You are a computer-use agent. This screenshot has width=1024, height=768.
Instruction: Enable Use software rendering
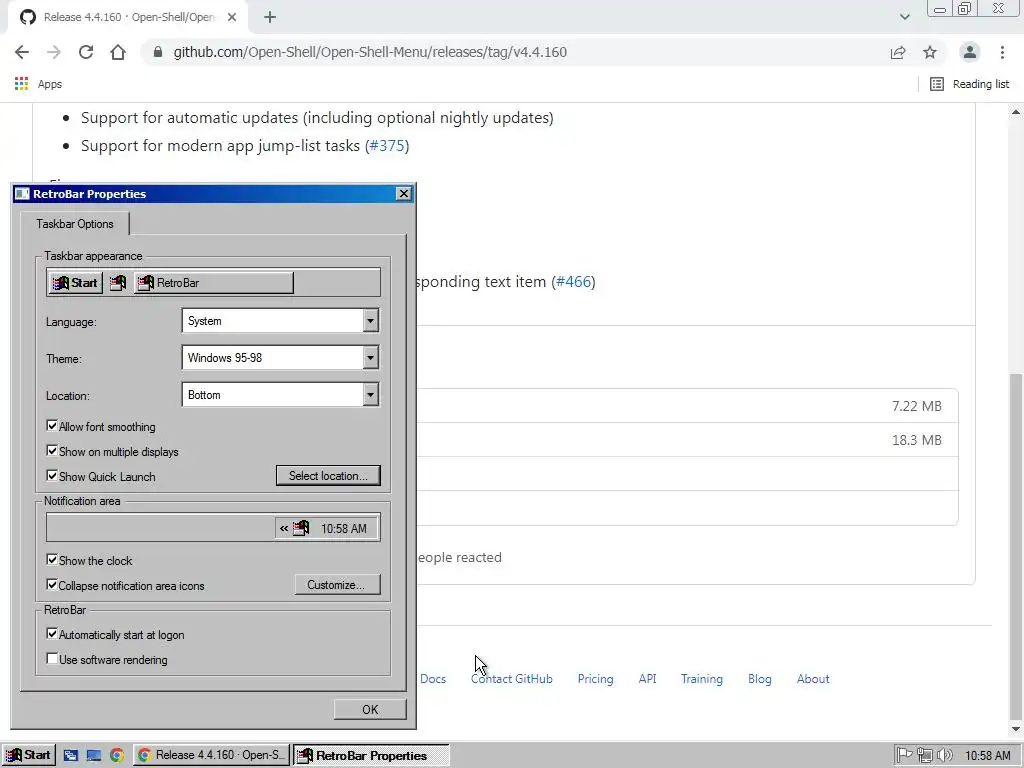click(x=52, y=658)
